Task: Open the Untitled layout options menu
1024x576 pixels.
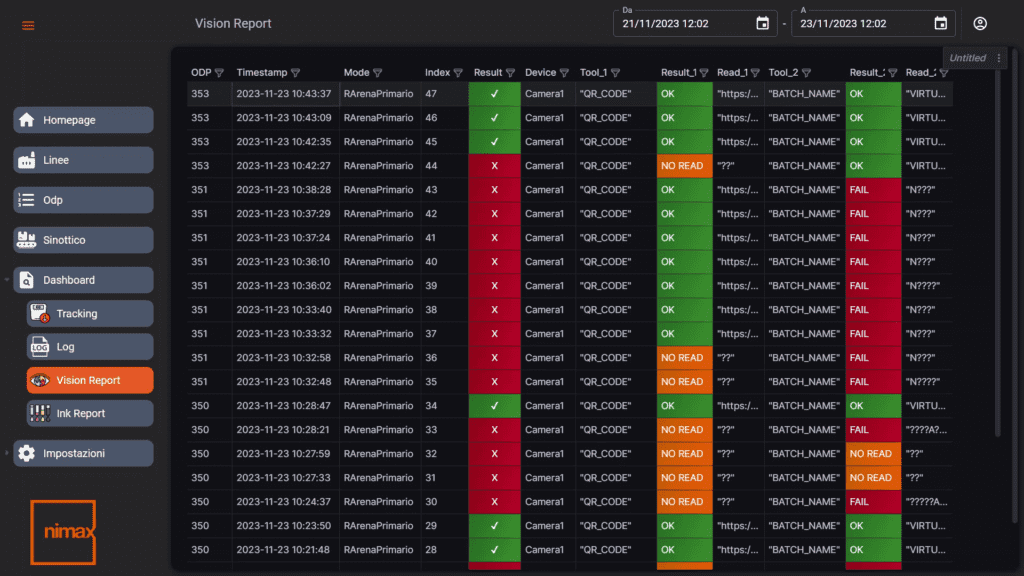Action: point(999,58)
